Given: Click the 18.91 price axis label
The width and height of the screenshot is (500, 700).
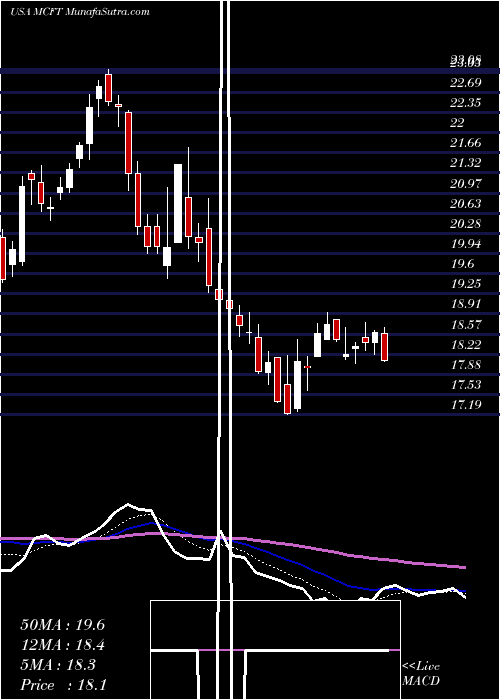Looking at the screenshot, I should click(466, 304).
